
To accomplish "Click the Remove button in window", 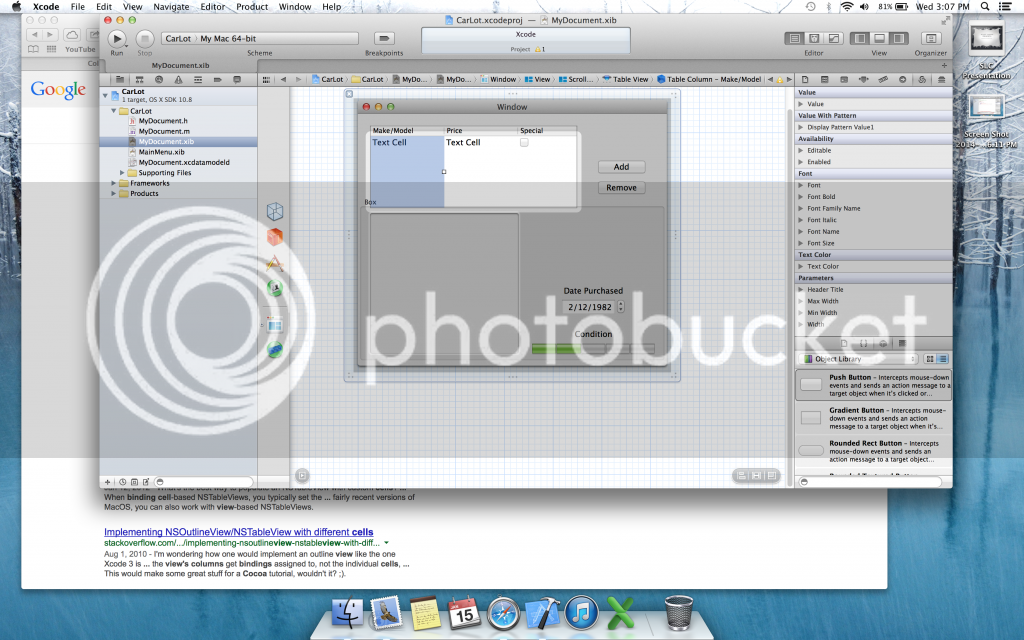I will click(622, 187).
